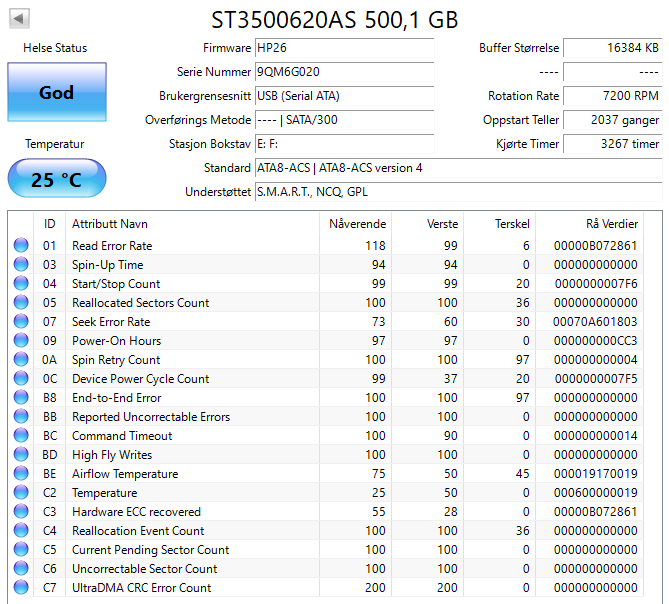Click the Nåverende column header
The height and width of the screenshot is (604, 669).
[357, 224]
